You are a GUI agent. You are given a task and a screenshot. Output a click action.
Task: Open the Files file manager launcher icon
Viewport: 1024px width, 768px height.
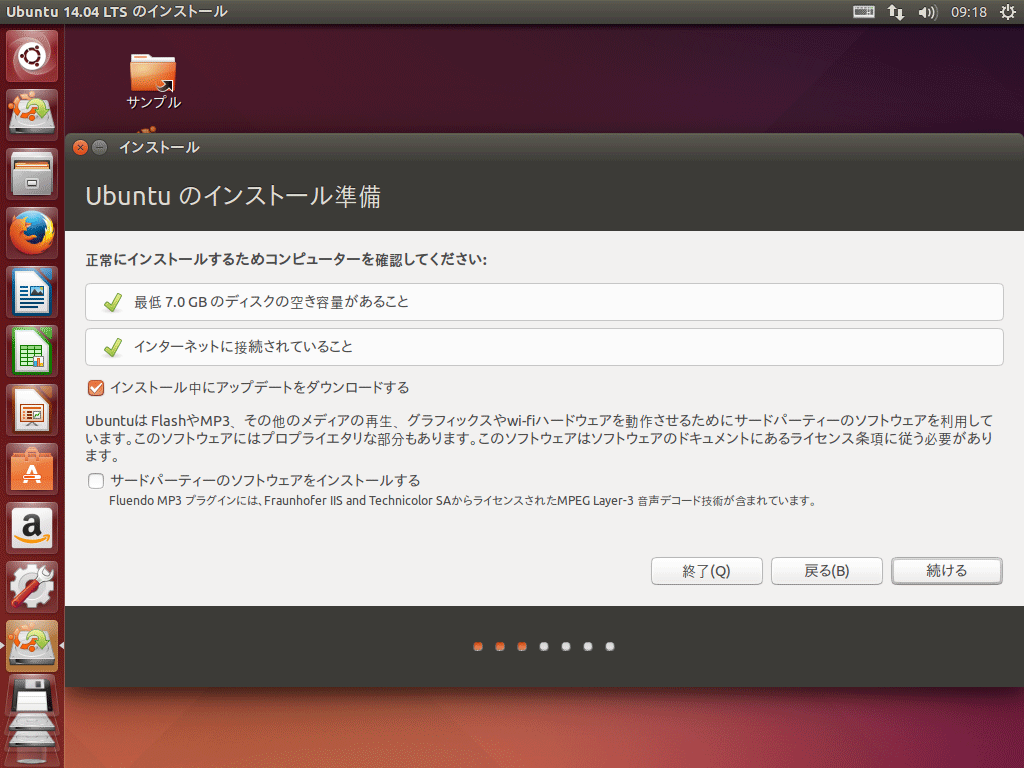pyautogui.click(x=31, y=174)
